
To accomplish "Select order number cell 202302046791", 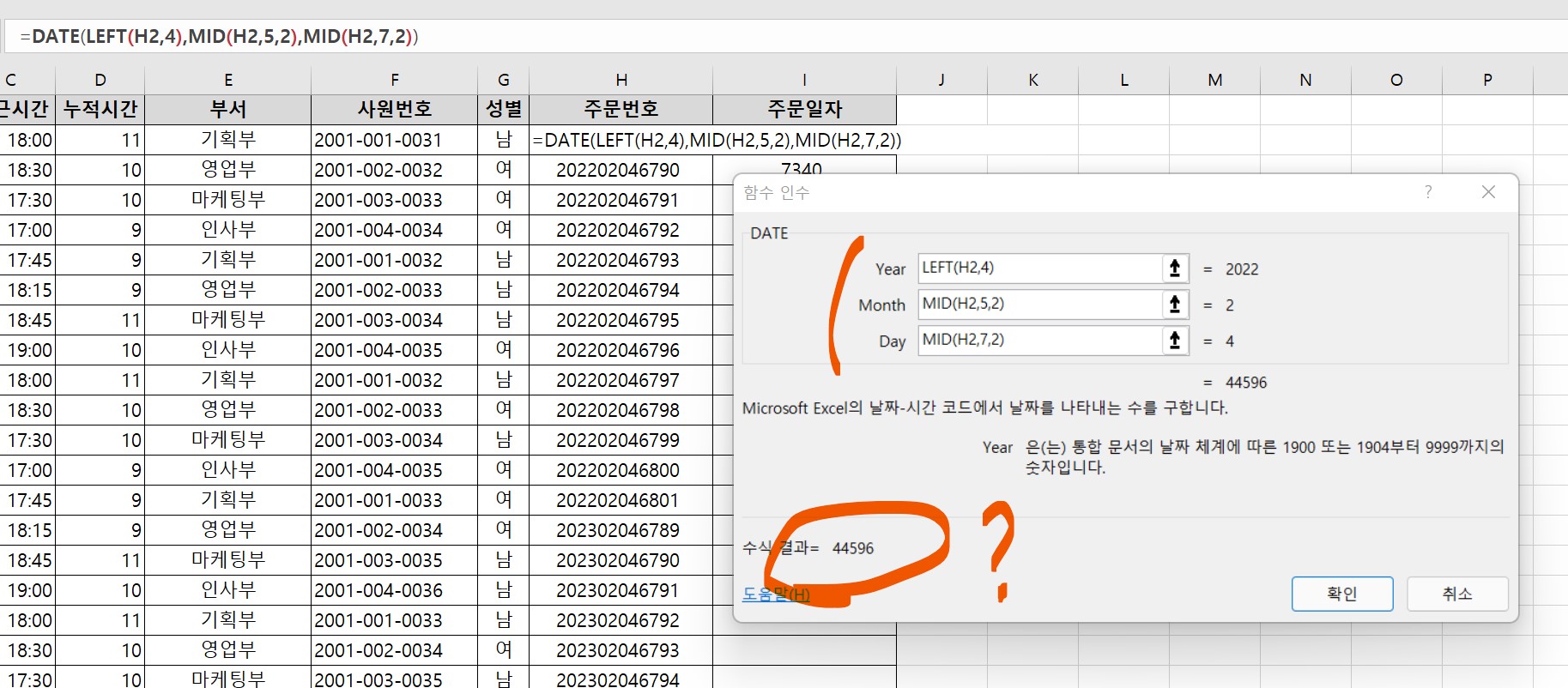I will pos(621,590).
